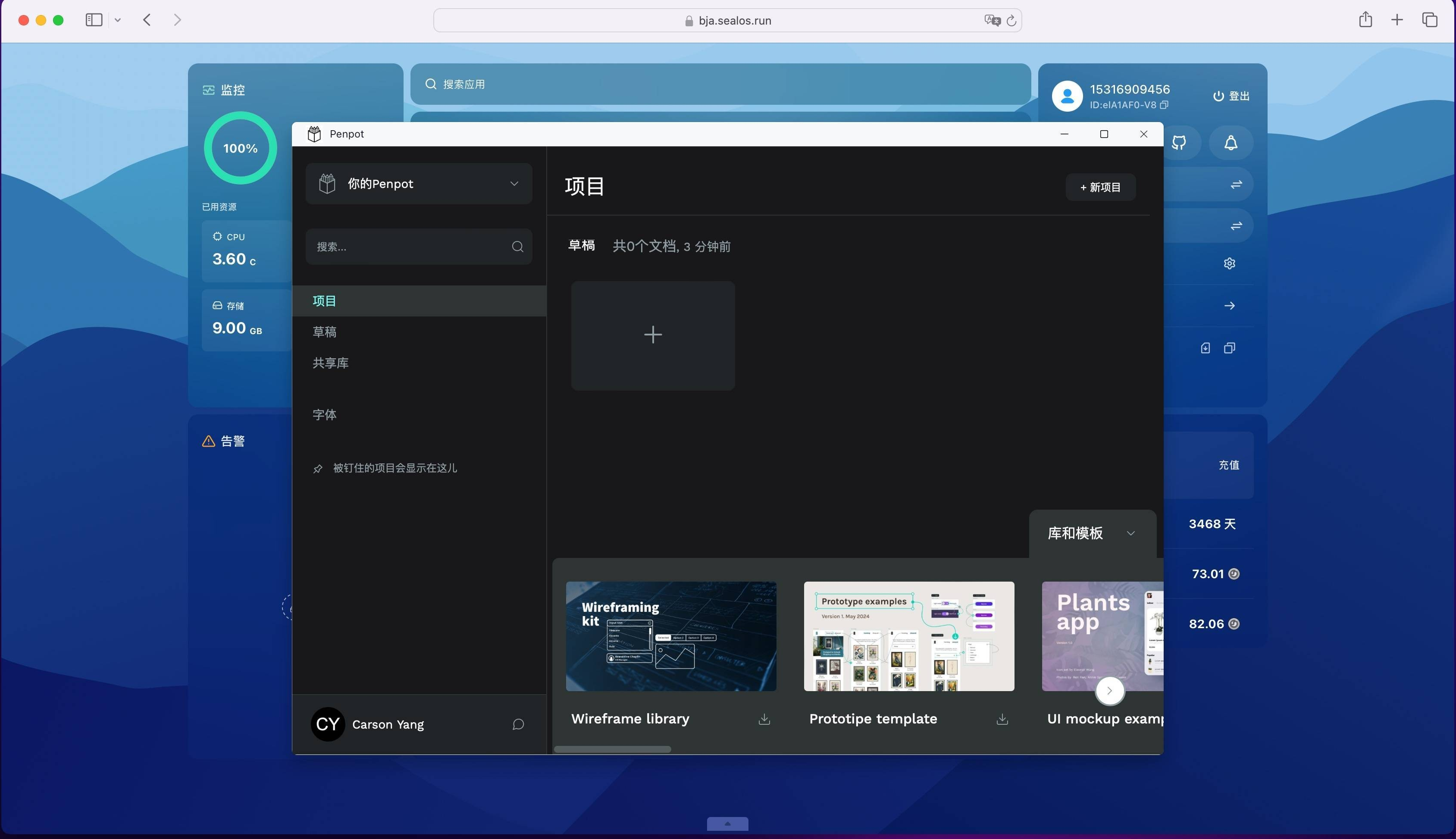Viewport: 1456px width, 839px height.
Task: Show next templates with the round arrow
Action: (x=1110, y=691)
